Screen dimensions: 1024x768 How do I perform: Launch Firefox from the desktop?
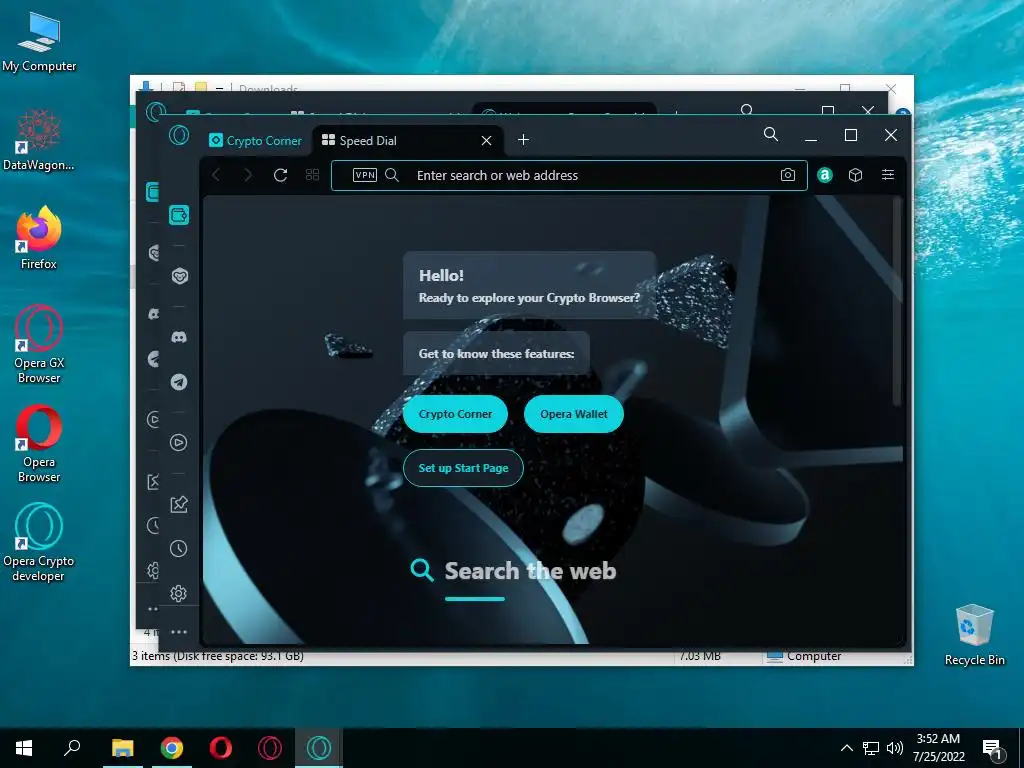(39, 238)
